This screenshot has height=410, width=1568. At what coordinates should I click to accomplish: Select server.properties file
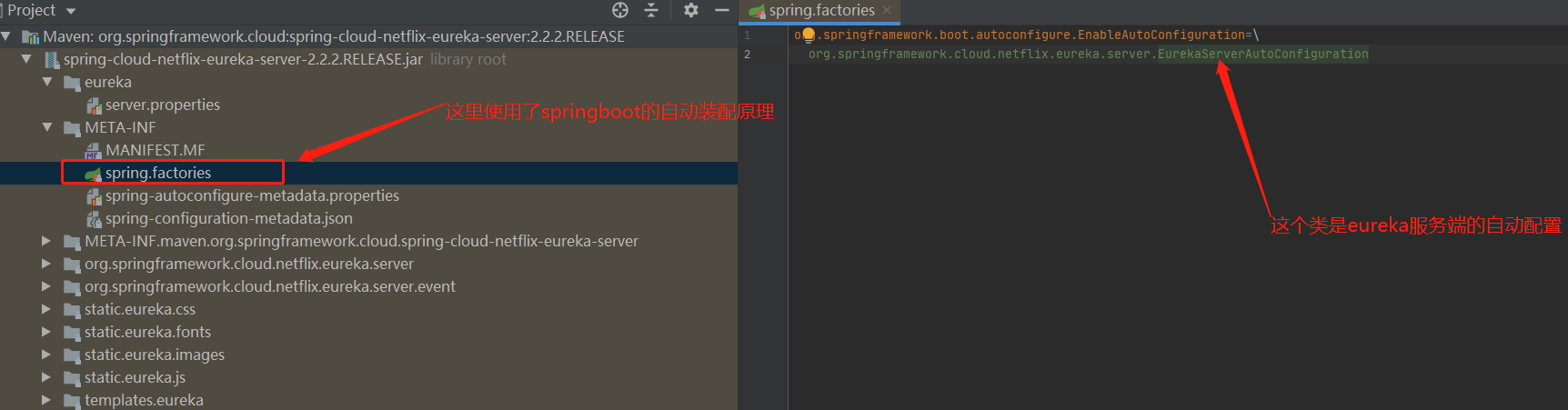tap(163, 105)
